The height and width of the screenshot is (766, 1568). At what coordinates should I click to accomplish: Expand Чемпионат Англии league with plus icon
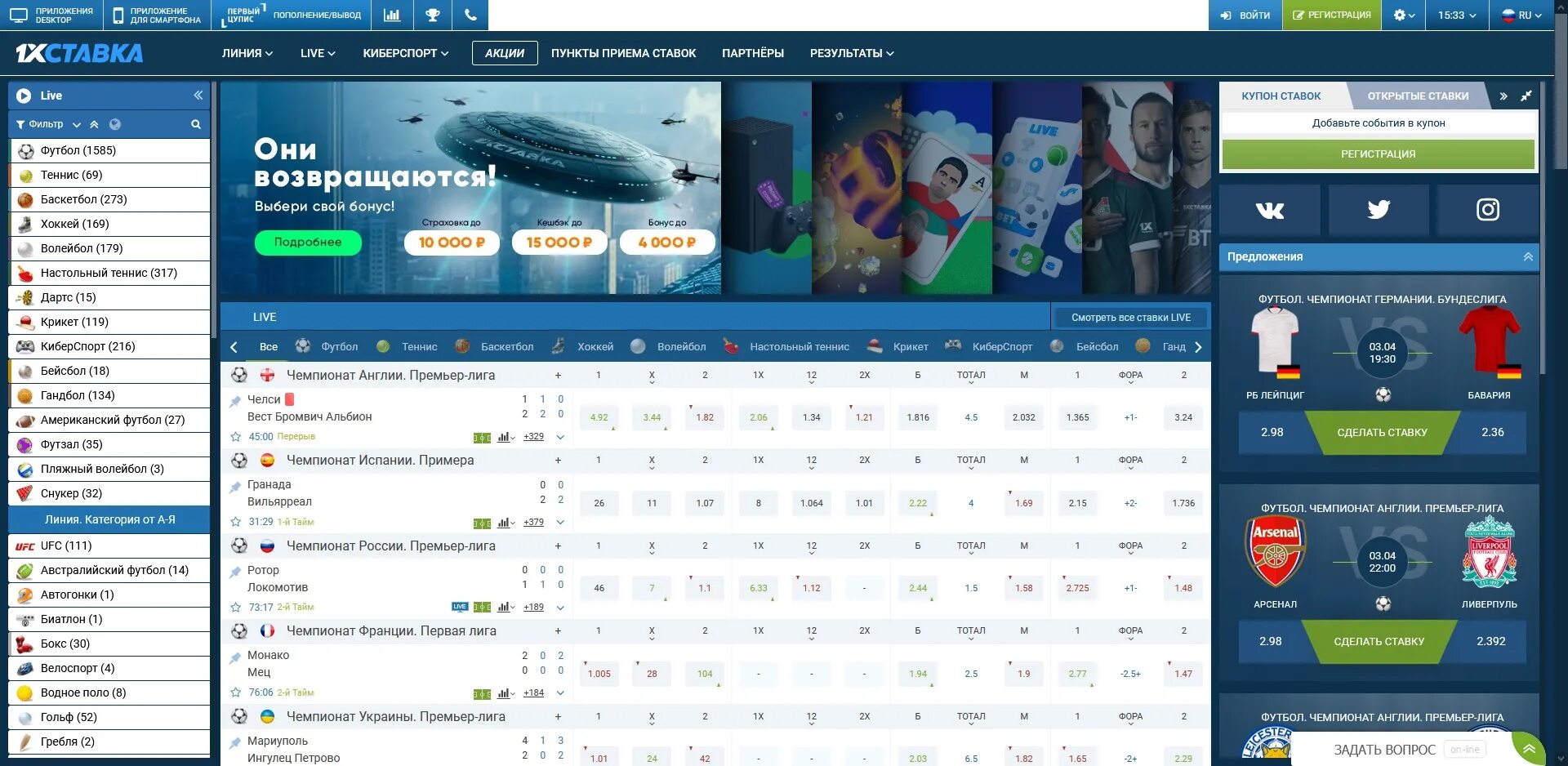coord(558,376)
